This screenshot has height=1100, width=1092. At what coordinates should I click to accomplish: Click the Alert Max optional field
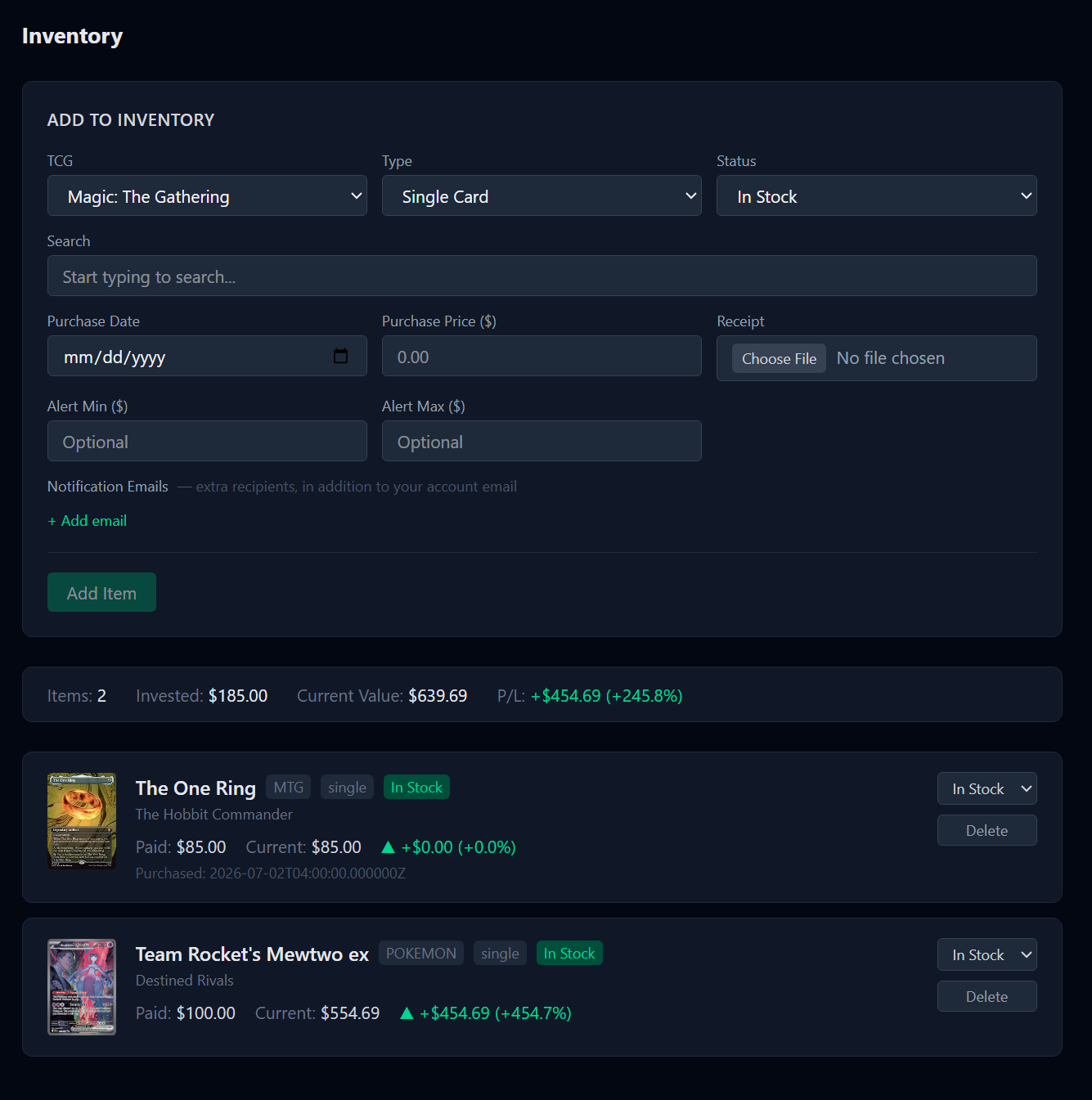pos(542,441)
